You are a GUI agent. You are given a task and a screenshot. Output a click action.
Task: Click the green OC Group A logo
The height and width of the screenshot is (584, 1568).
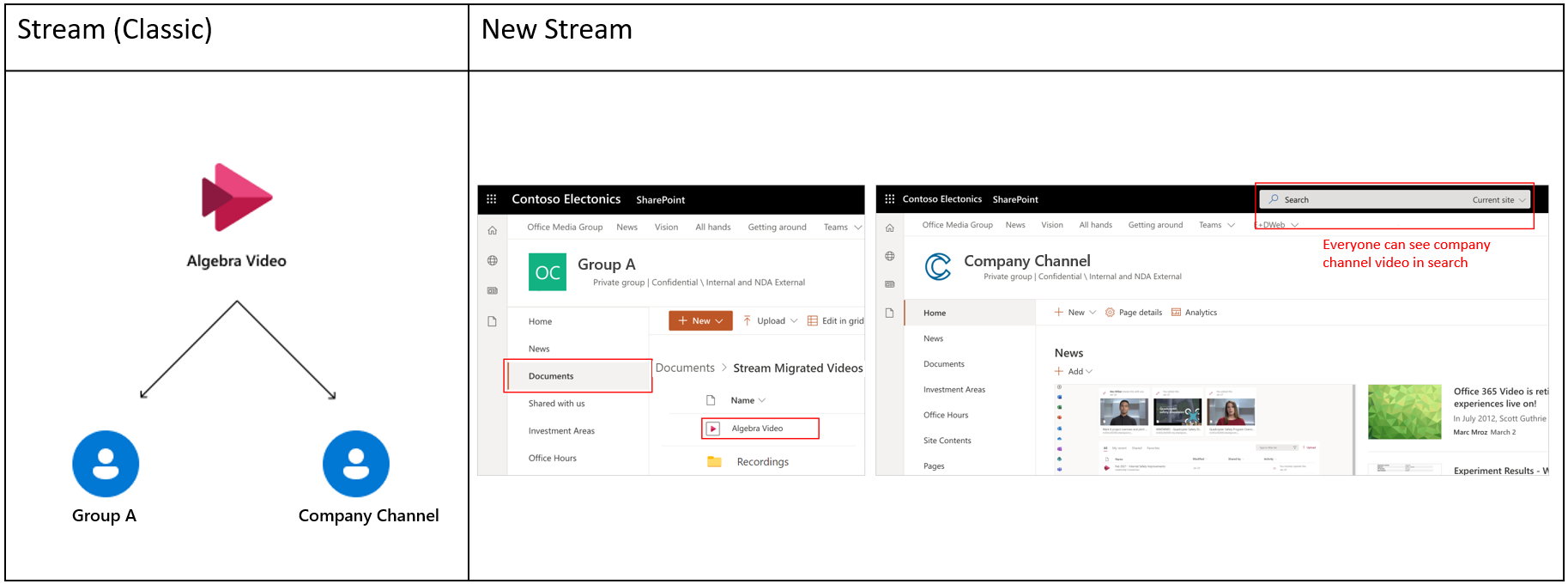[x=548, y=272]
